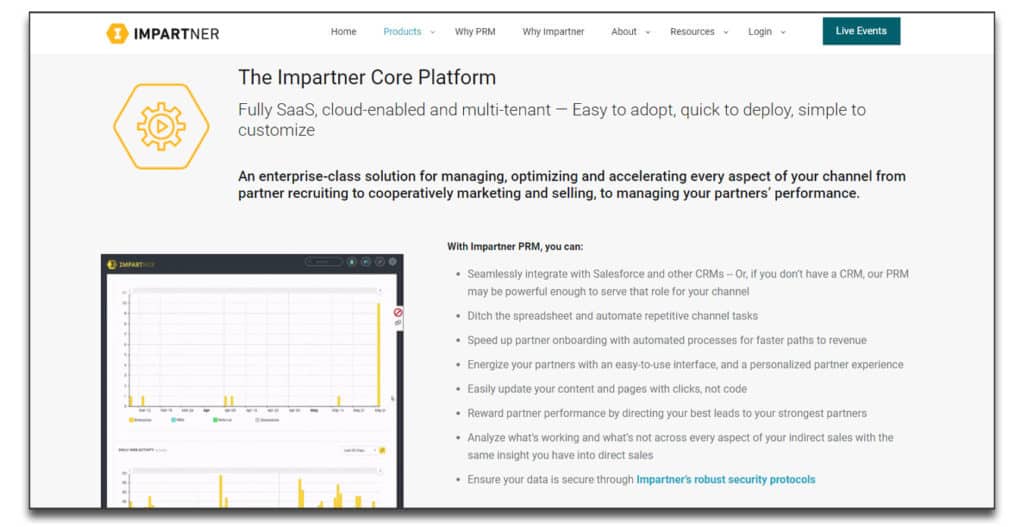Click the Impartner logo inside the dashboard screenshot
Viewport: 1024px width, 527px height.
tap(131, 264)
